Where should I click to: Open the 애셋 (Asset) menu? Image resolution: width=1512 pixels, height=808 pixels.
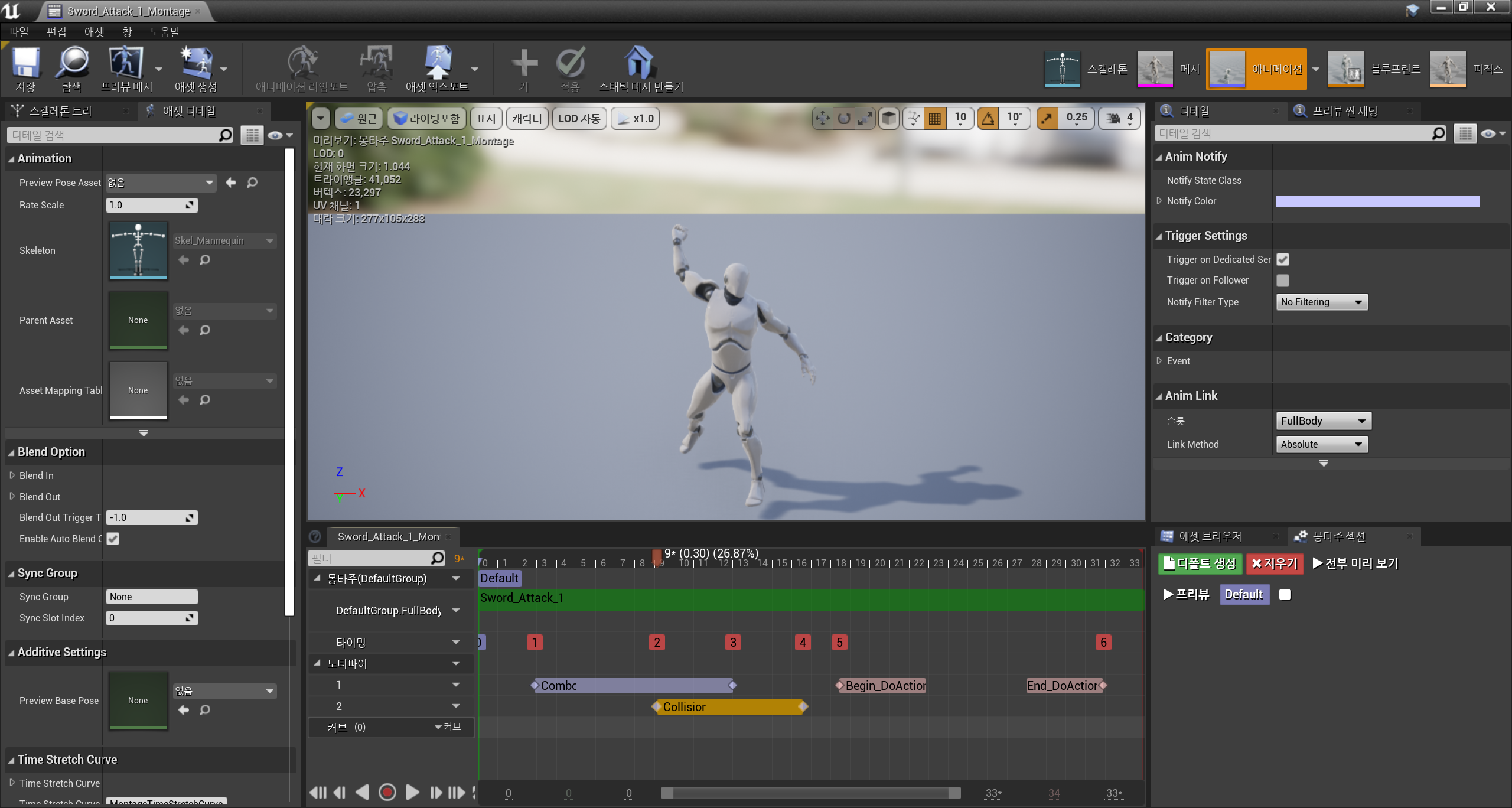point(94,31)
